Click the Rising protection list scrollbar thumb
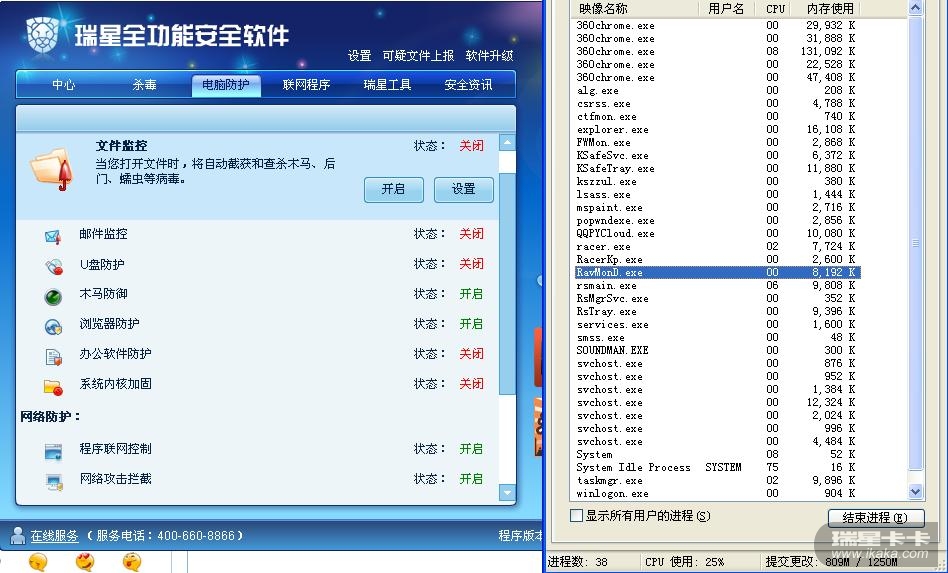 (x=507, y=284)
